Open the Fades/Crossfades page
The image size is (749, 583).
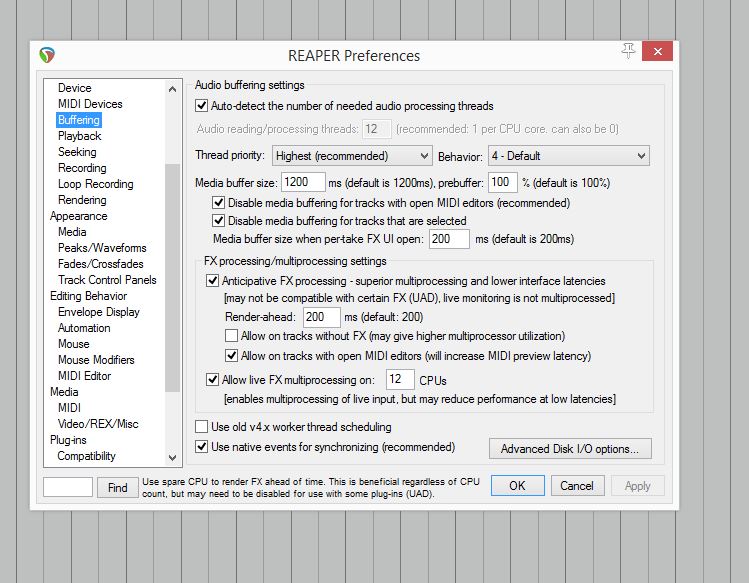(100, 264)
